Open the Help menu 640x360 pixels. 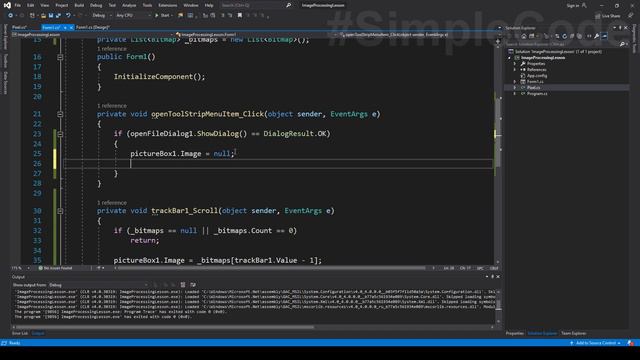coord(209,5)
